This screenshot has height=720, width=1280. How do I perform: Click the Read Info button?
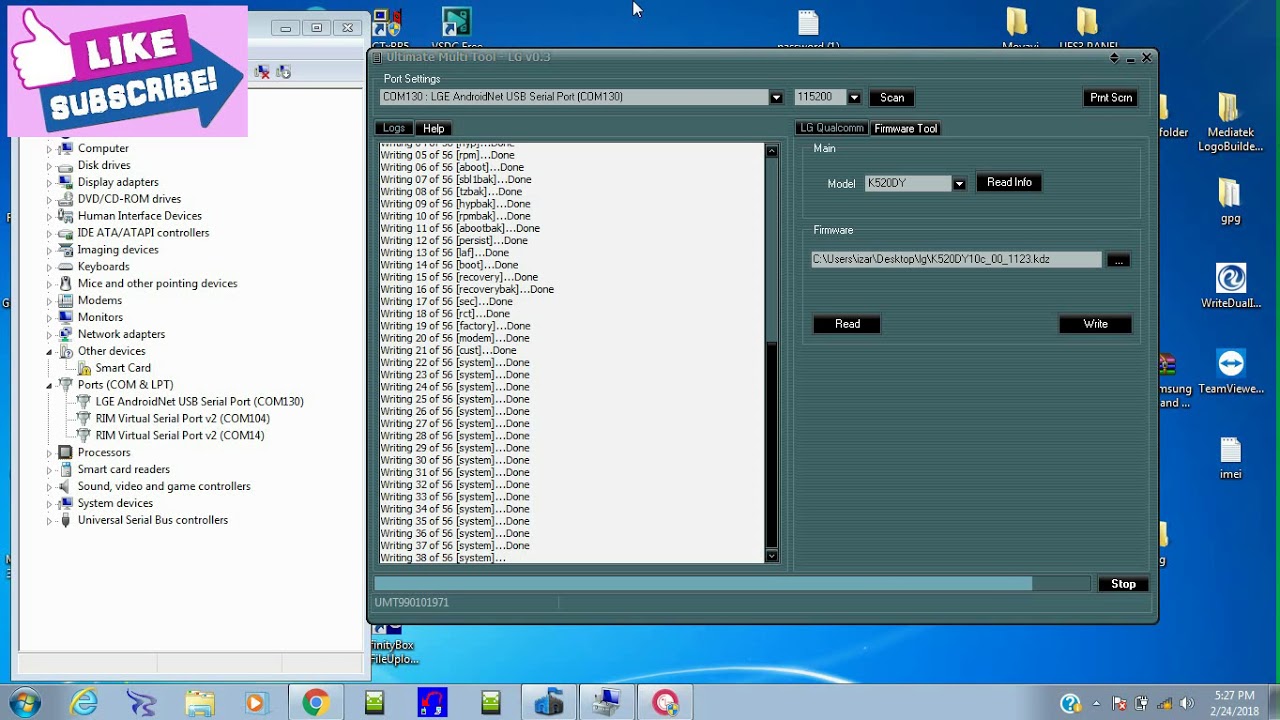[x=1009, y=183]
